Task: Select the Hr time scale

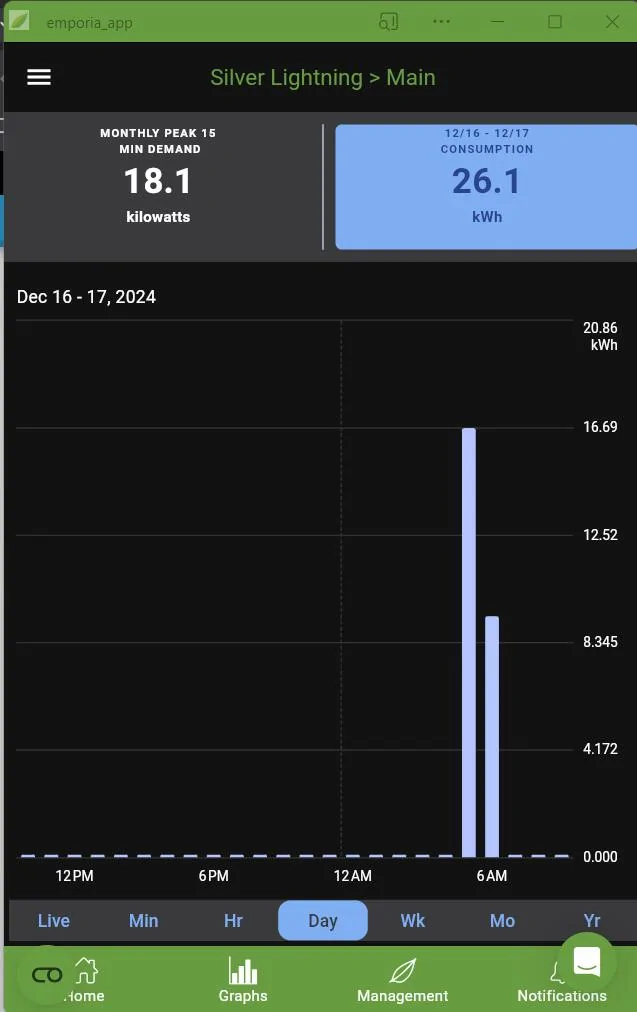Action: point(233,921)
